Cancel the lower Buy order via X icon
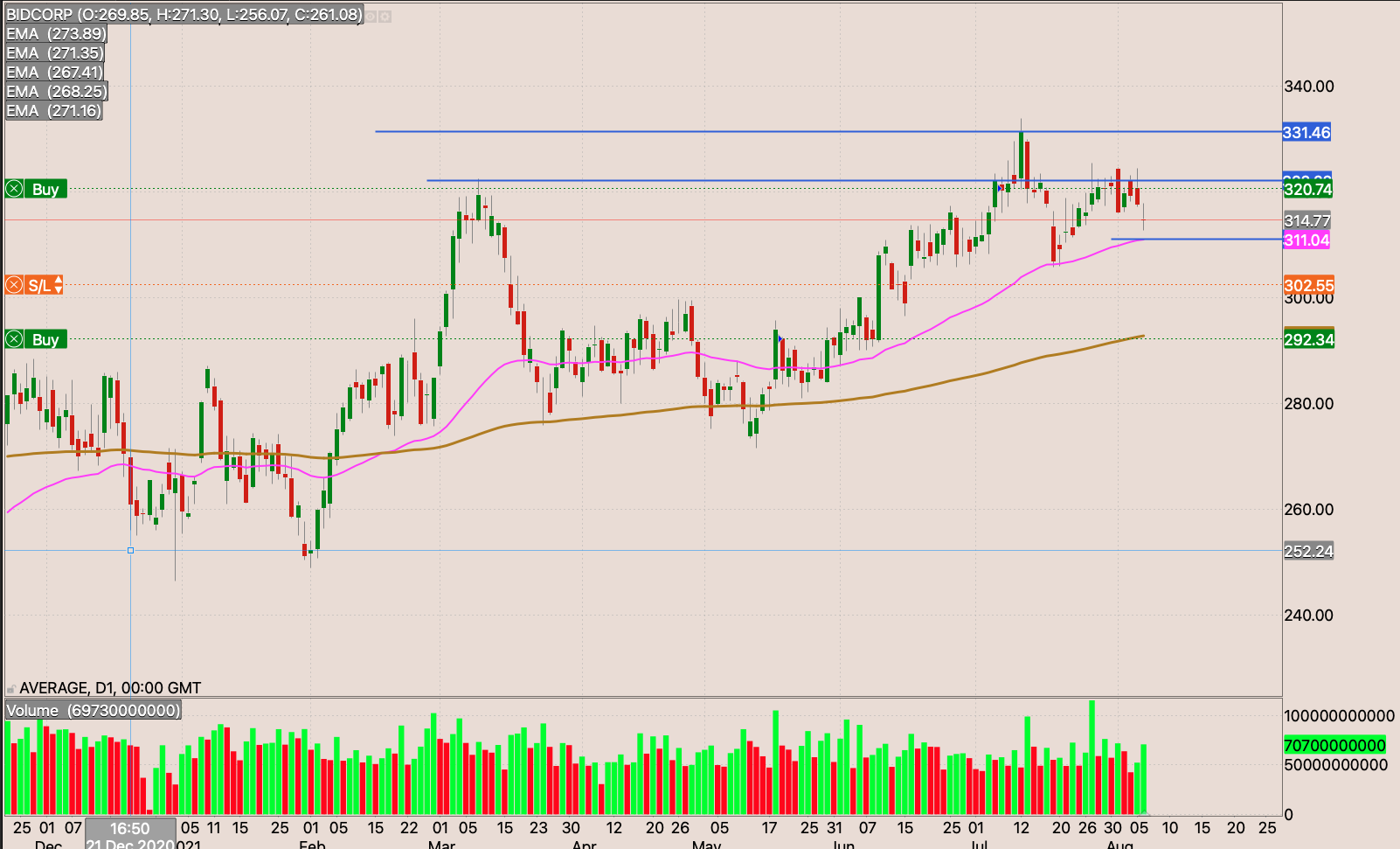 14,339
